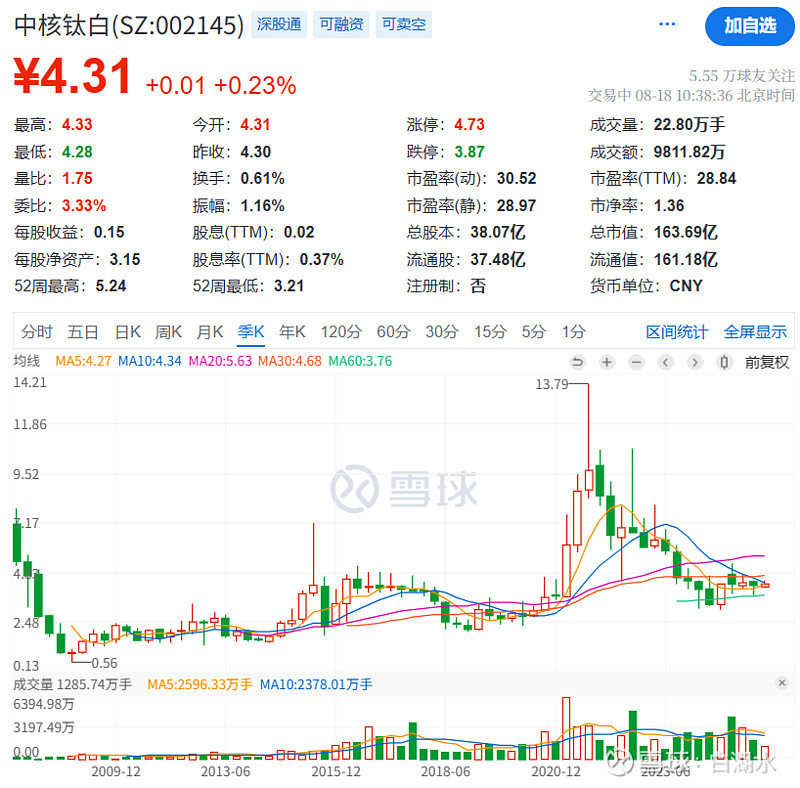Click the 总市值 163.69亿 value

[685, 232]
